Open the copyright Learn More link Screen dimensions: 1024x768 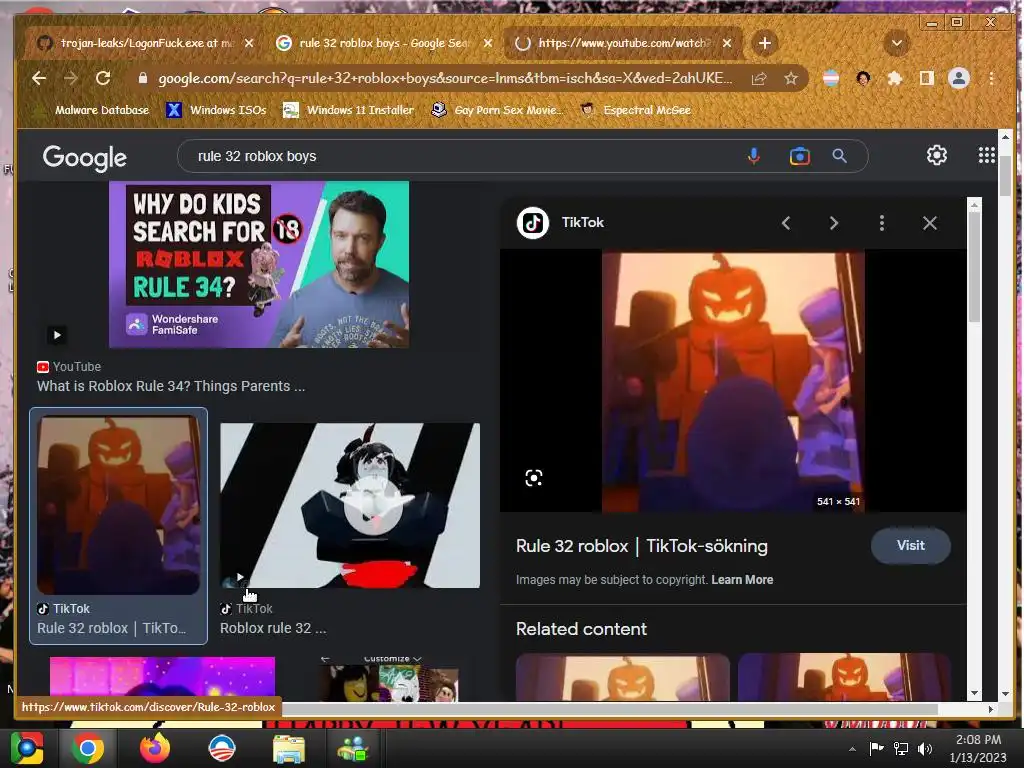tap(742, 580)
